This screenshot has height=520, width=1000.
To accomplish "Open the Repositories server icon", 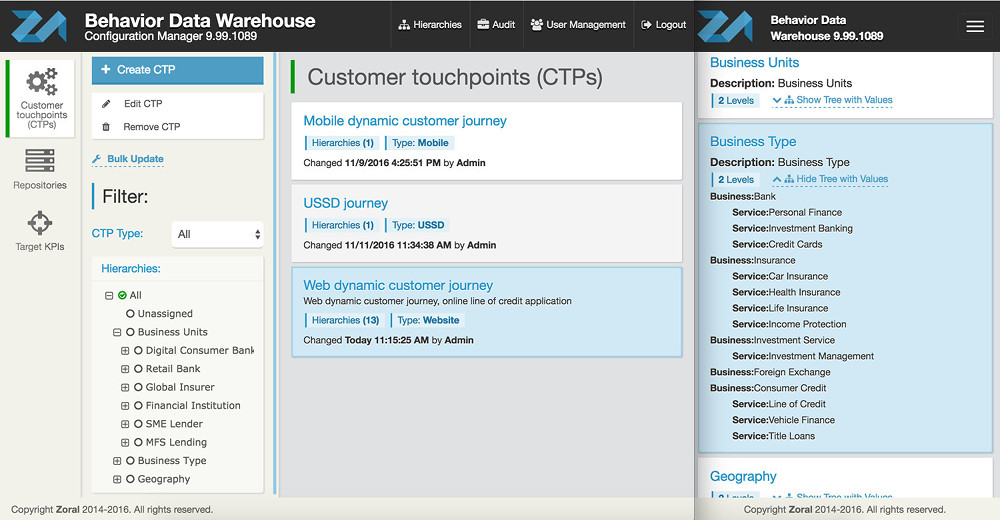I will tap(40, 160).
